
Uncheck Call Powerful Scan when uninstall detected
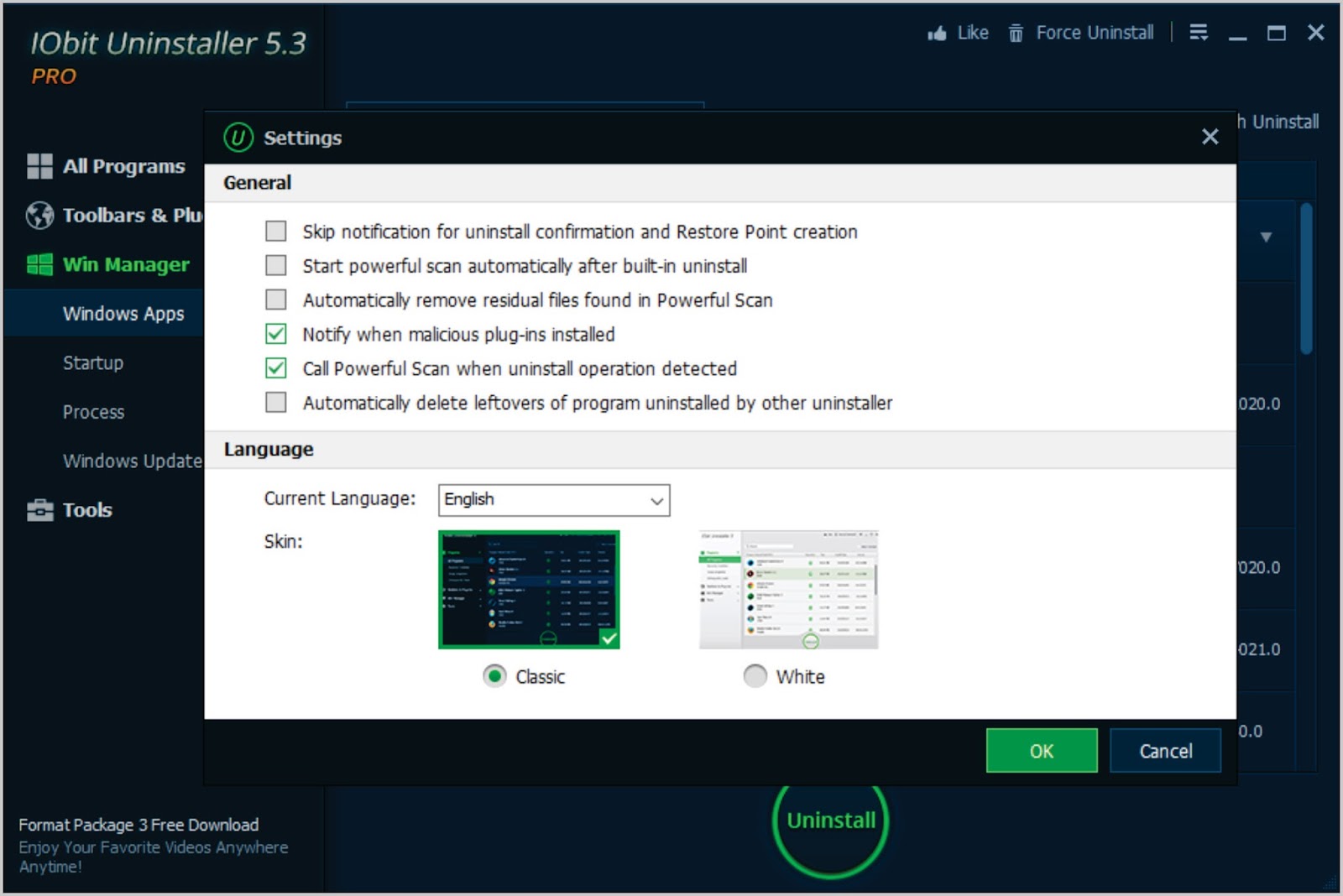(275, 368)
